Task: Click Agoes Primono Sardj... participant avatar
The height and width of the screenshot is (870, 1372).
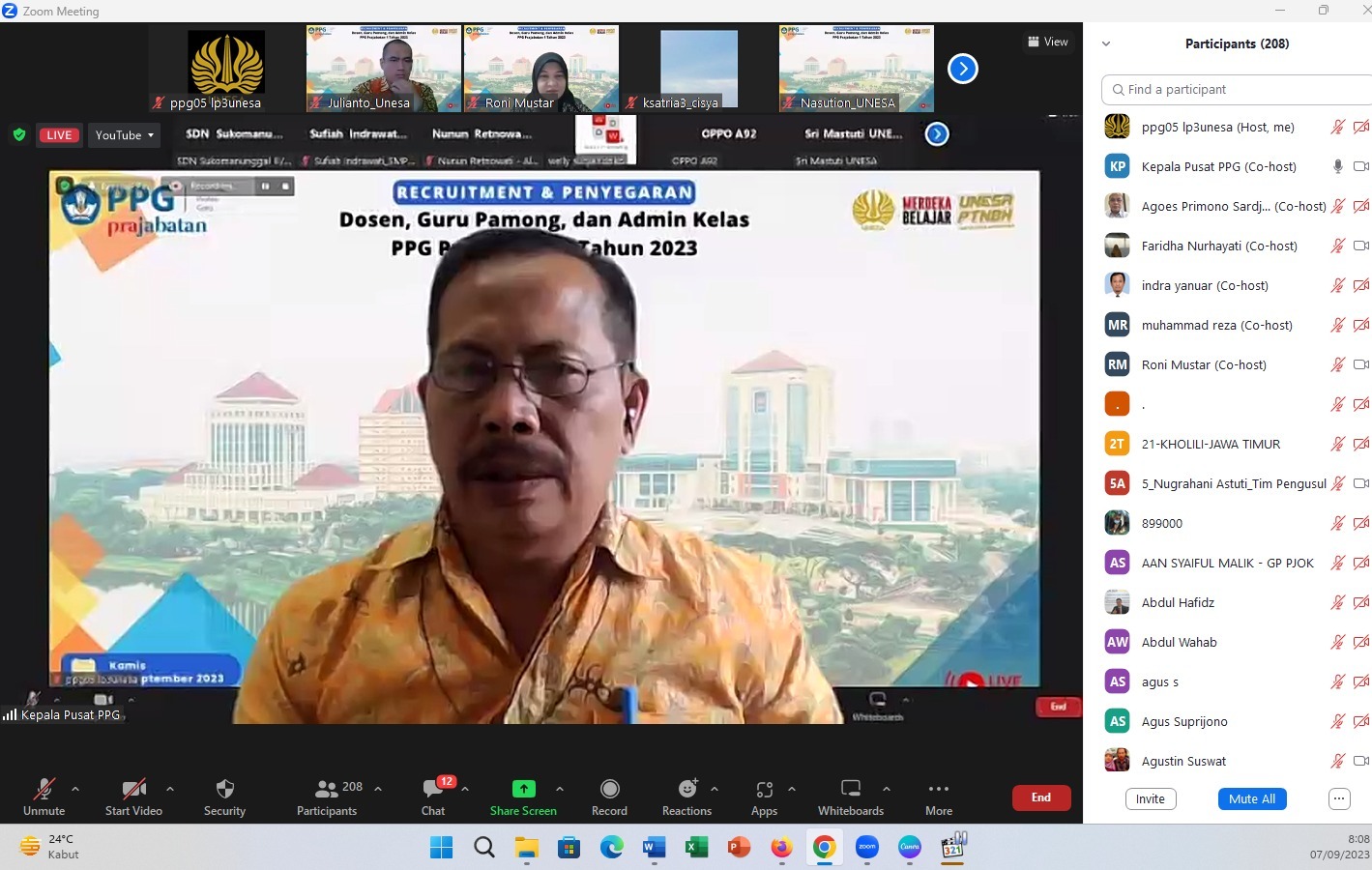Action: click(1118, 206)
